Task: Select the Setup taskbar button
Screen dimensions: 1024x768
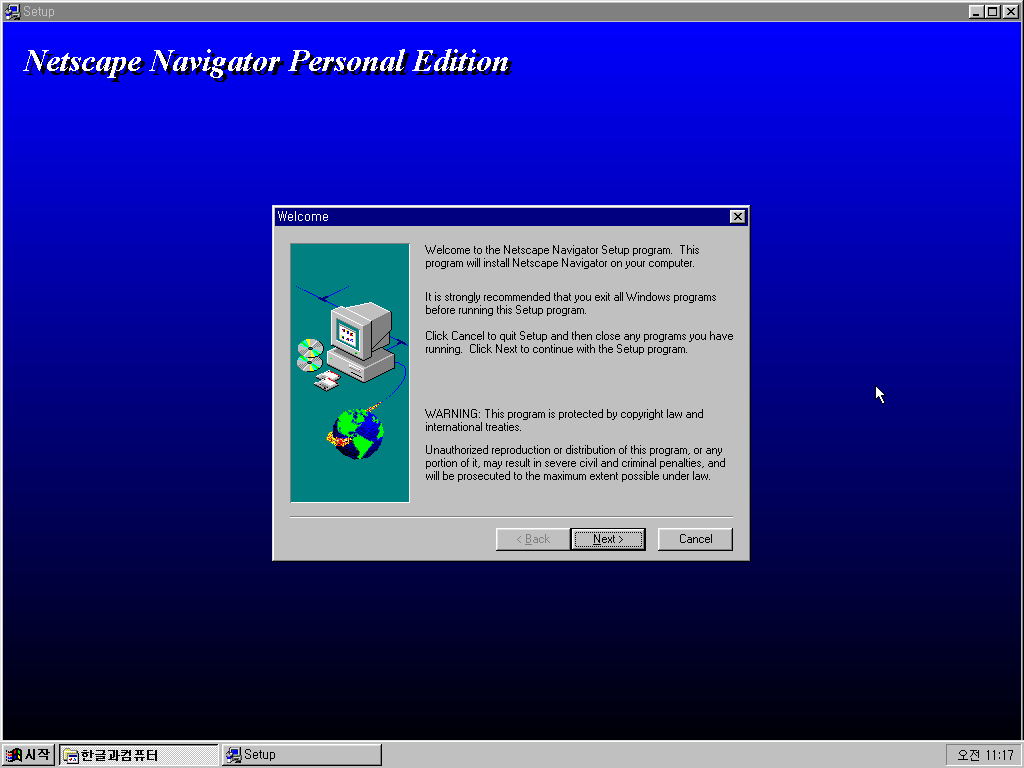Action: coord(302,755)
